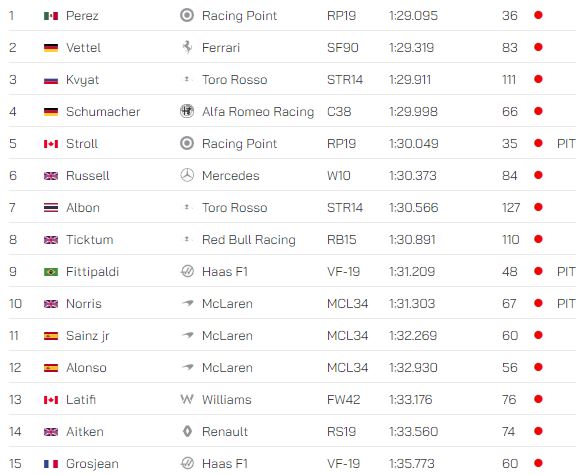
Task: Click the French flag next to Grosjean
Action: point(51,464)
